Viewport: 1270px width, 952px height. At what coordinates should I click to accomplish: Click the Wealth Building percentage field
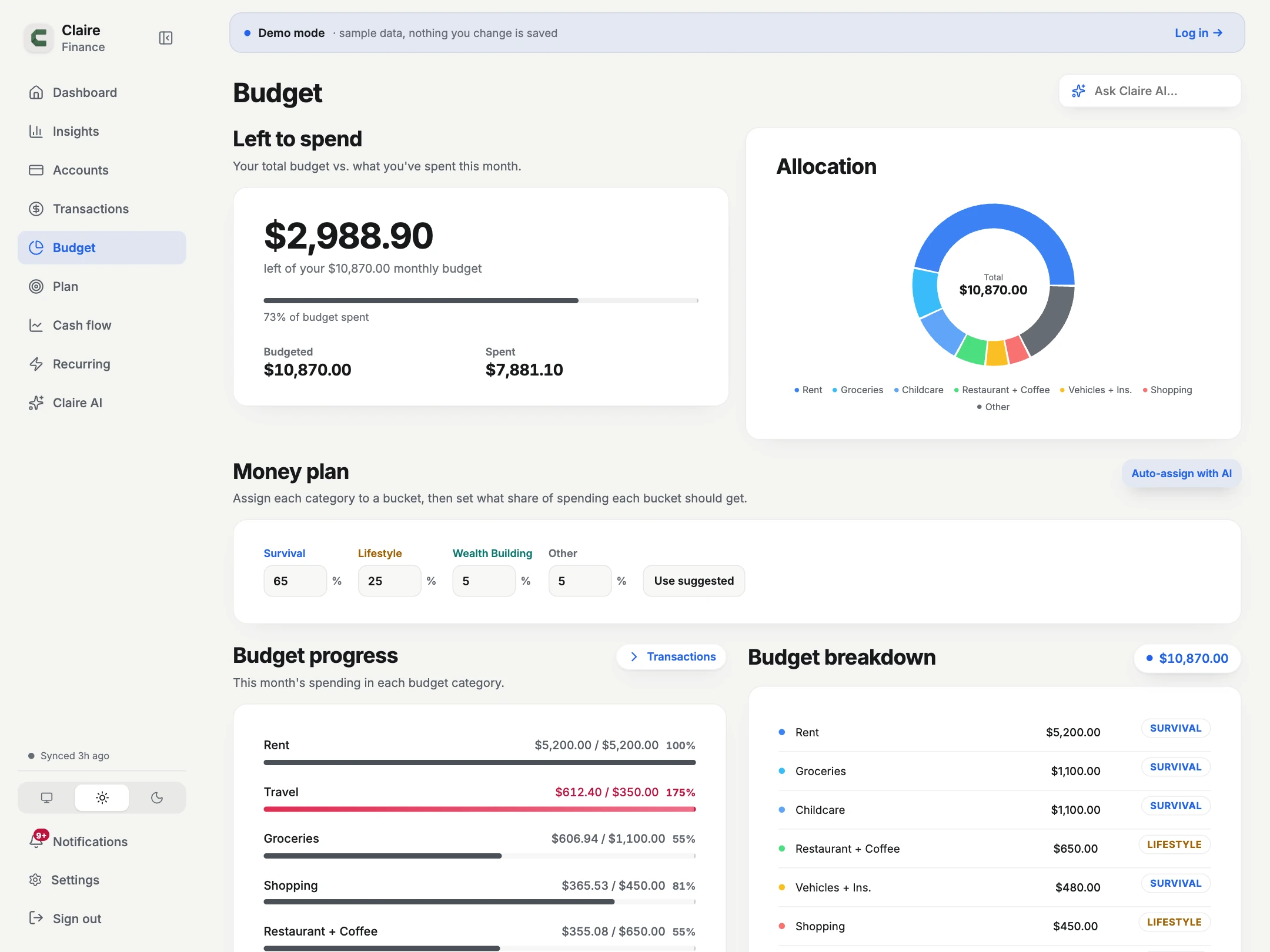tap(484, 581)
